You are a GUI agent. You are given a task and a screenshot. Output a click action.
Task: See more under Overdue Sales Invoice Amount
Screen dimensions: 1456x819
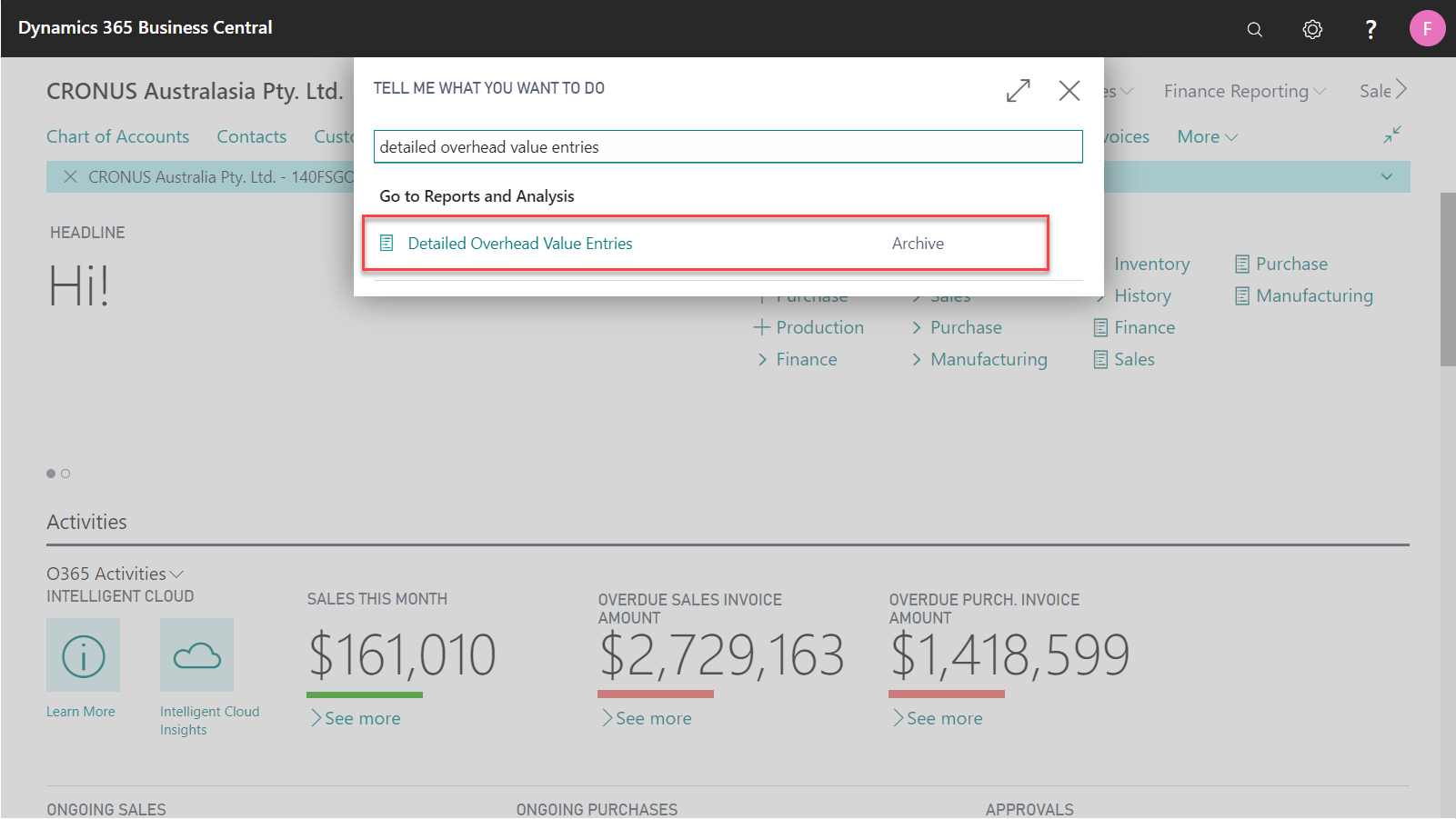(x=647, y=718)
